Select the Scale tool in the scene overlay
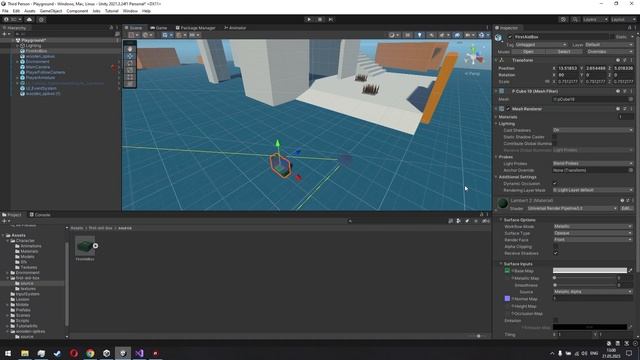 (130, 70)
